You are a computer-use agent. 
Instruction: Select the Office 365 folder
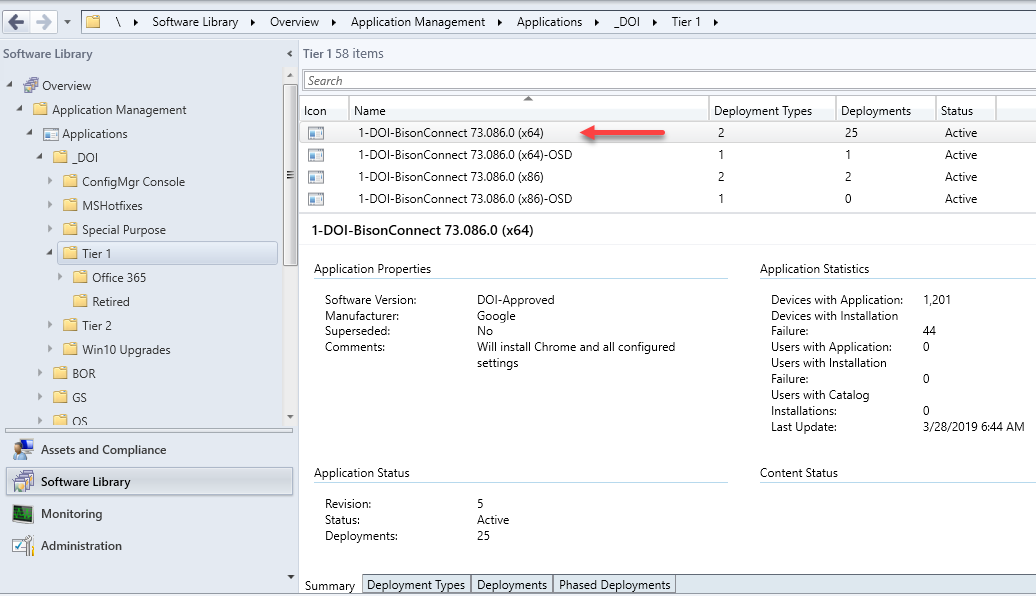pyautogui.click(x=111, y=278)
